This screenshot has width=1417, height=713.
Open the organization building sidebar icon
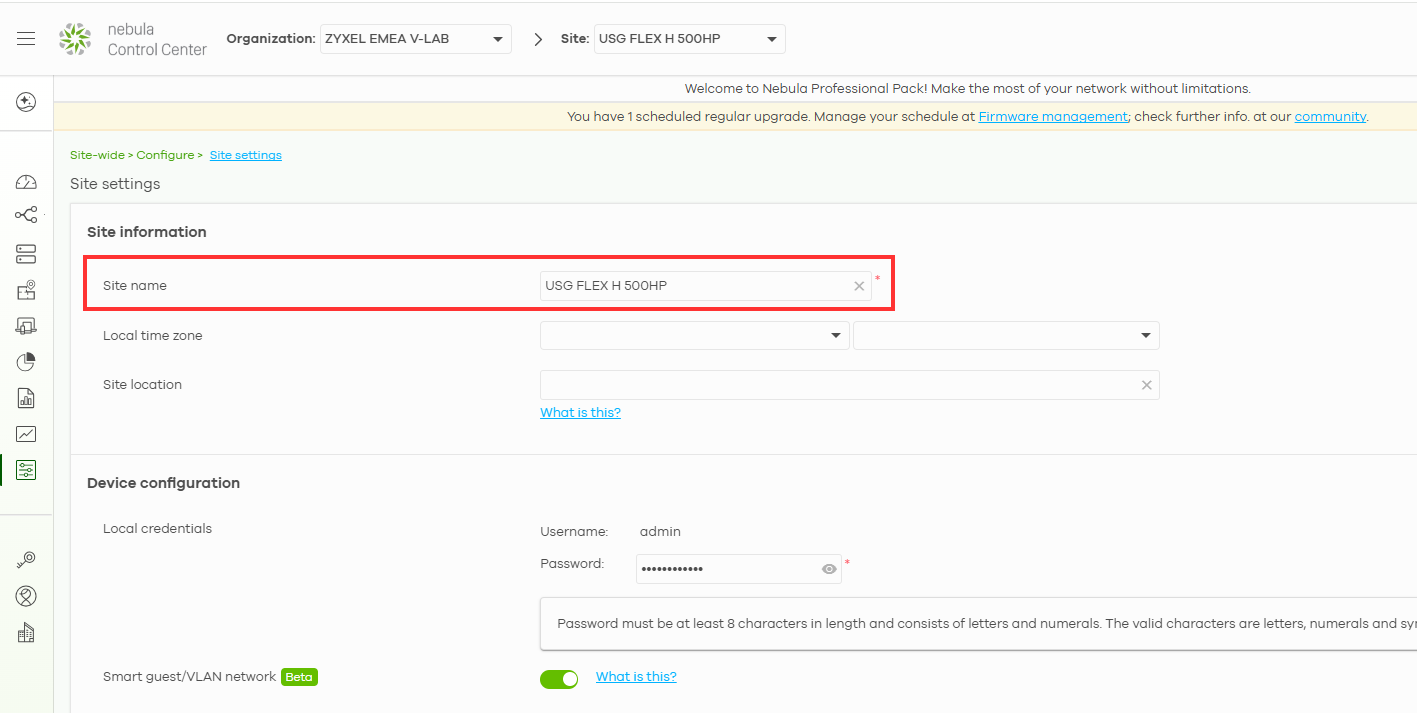coord(26,633)
